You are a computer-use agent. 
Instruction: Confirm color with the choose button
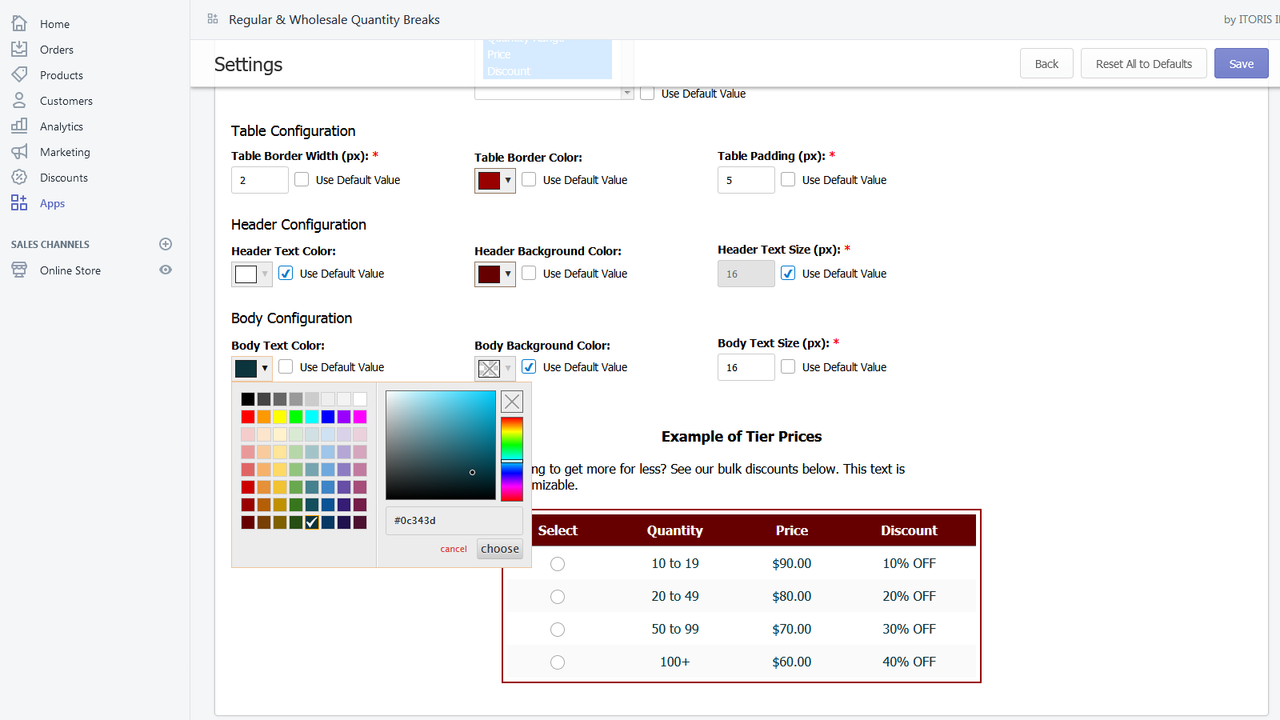pyautogui.click(x=499, y=548)
